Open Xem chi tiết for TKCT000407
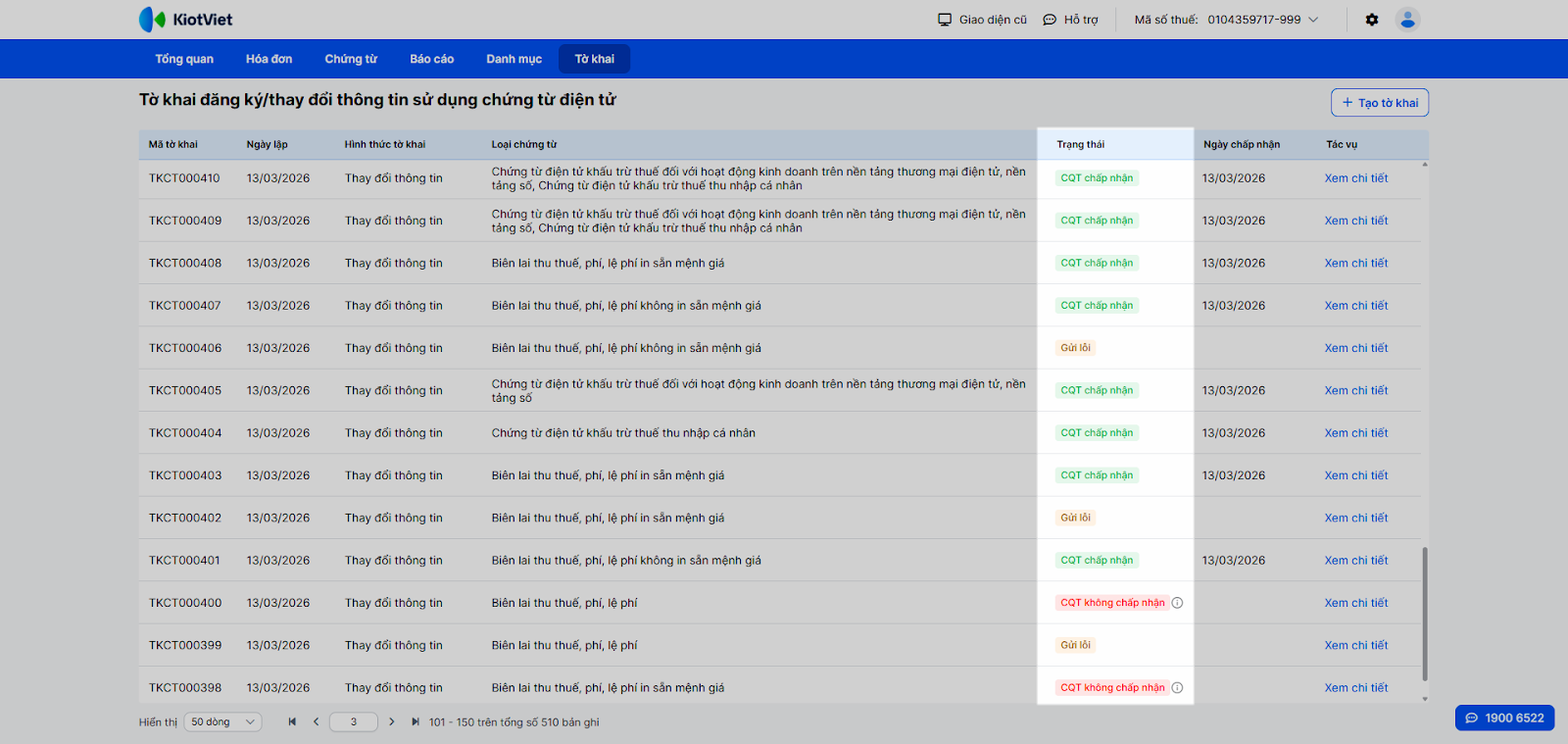Viewport: 1568px width, 744px height. point(1356,306)
